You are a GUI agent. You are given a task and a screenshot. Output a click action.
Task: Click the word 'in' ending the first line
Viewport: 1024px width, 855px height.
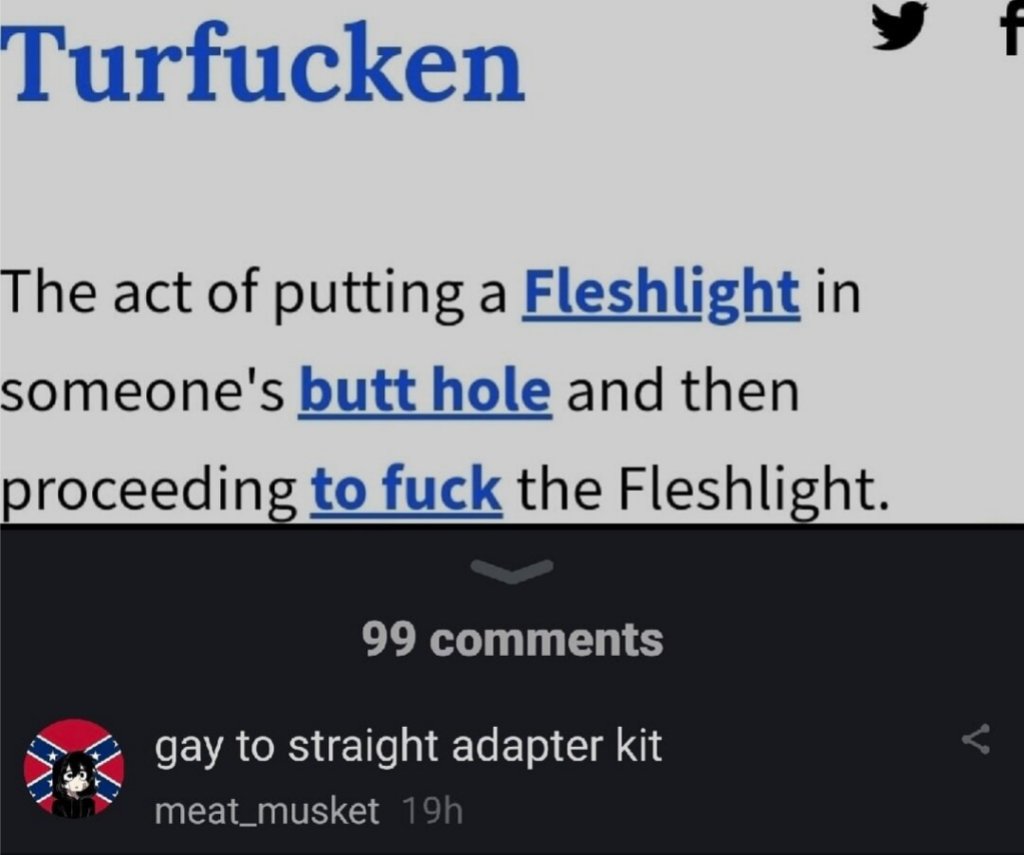point(838,293)
